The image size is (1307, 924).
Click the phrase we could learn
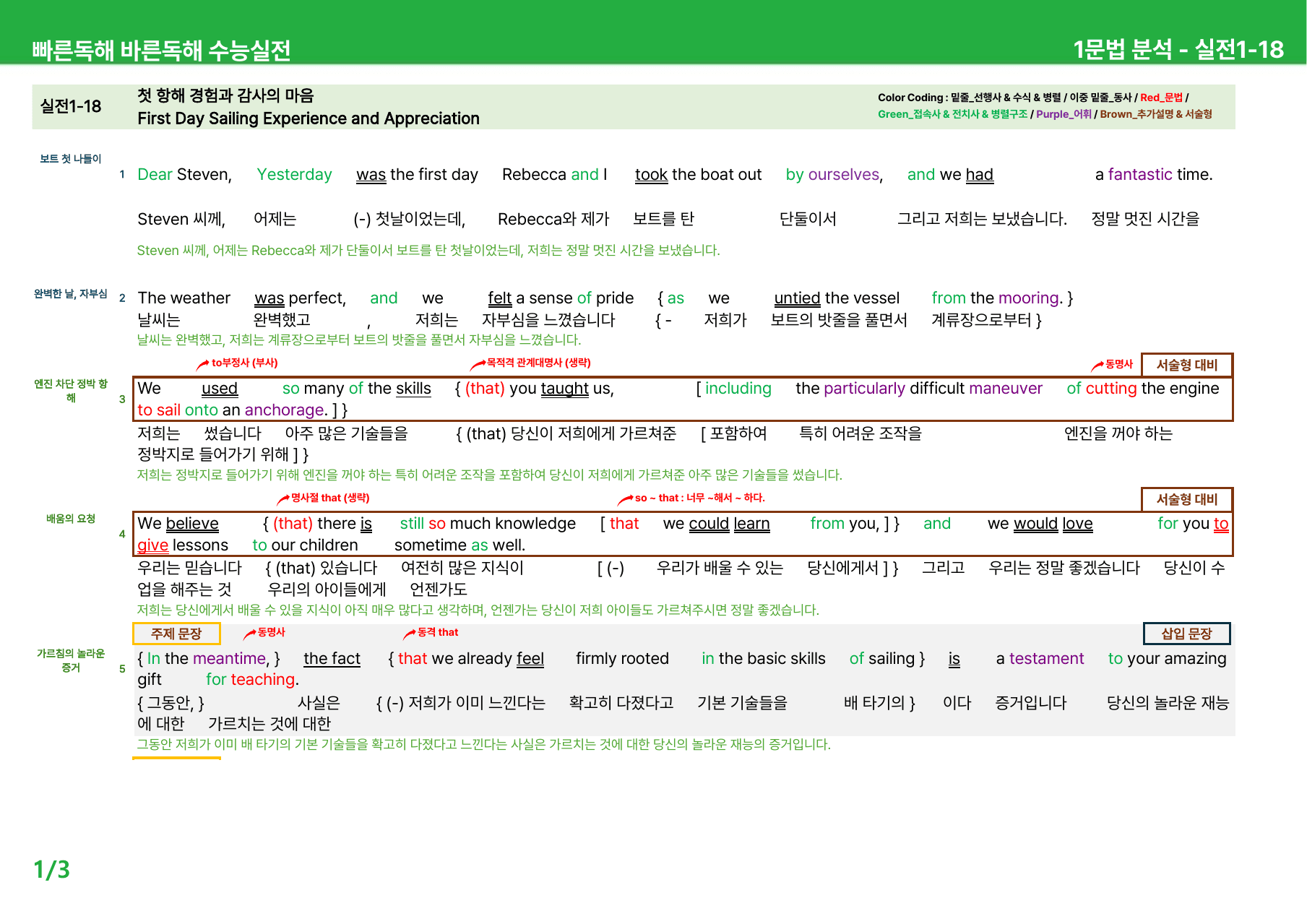(716, 524)
